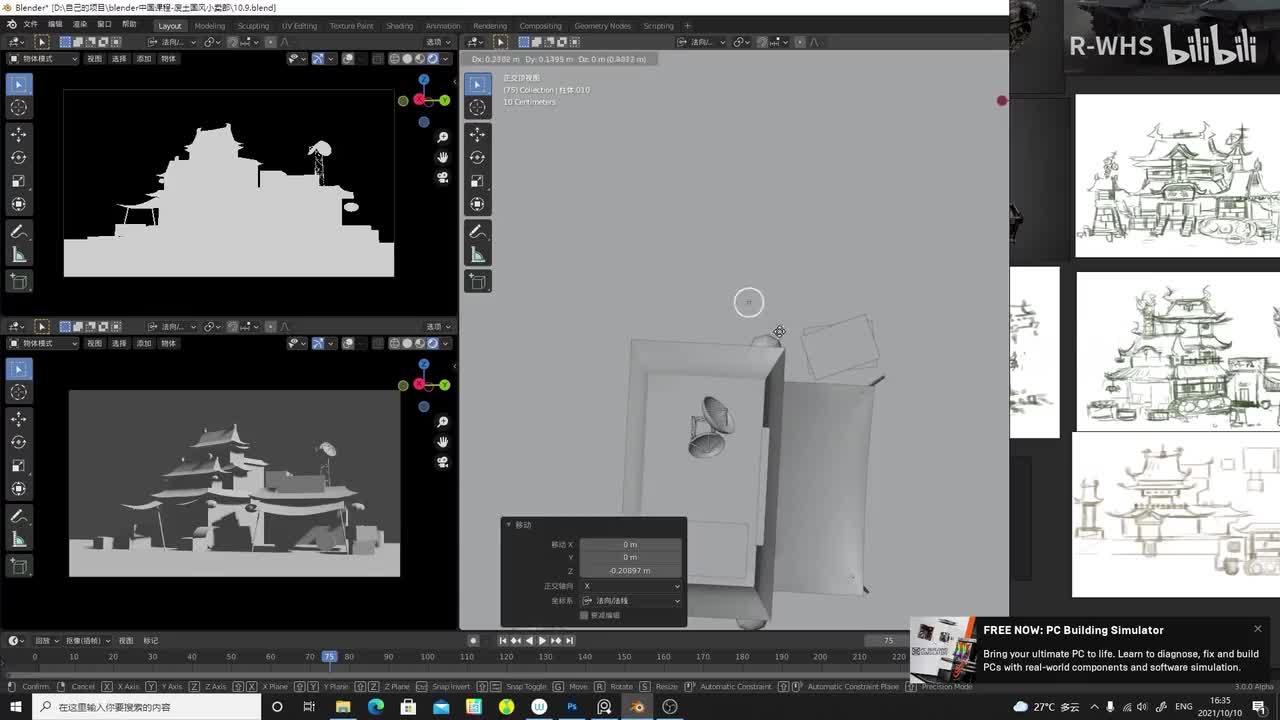Screen dimensions: 1280x720
Task: Switch to the Sculpting workspace tab
Action: coord(253,26)
